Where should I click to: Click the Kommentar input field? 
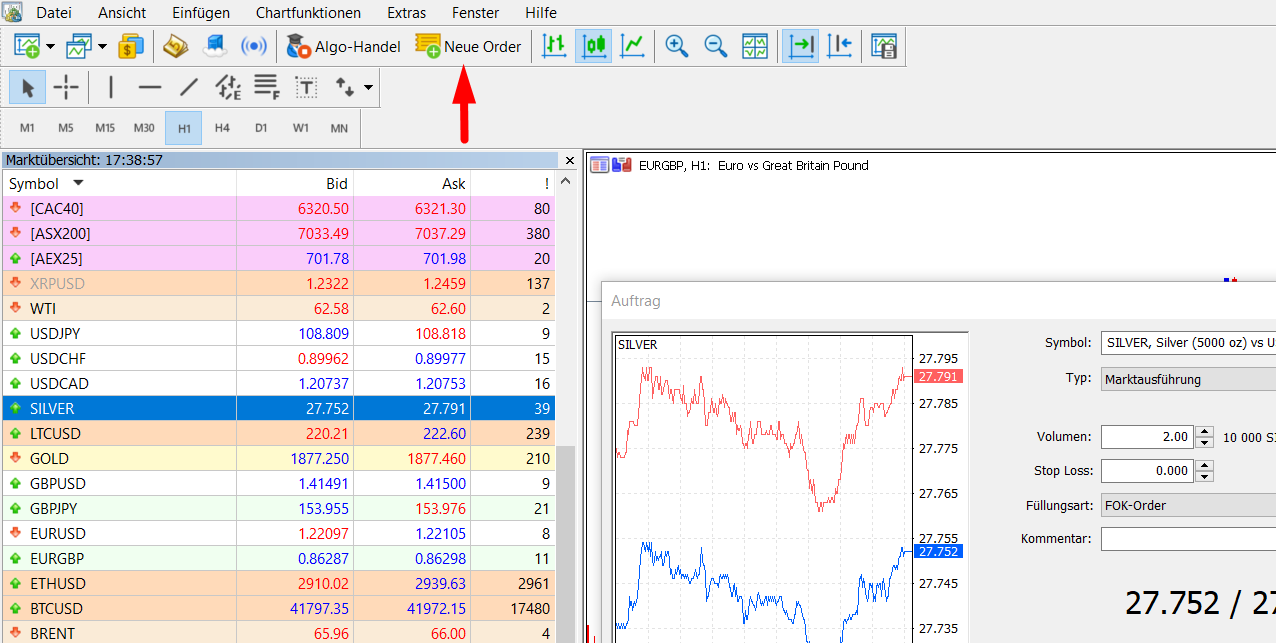click(x=1188, y=539)
